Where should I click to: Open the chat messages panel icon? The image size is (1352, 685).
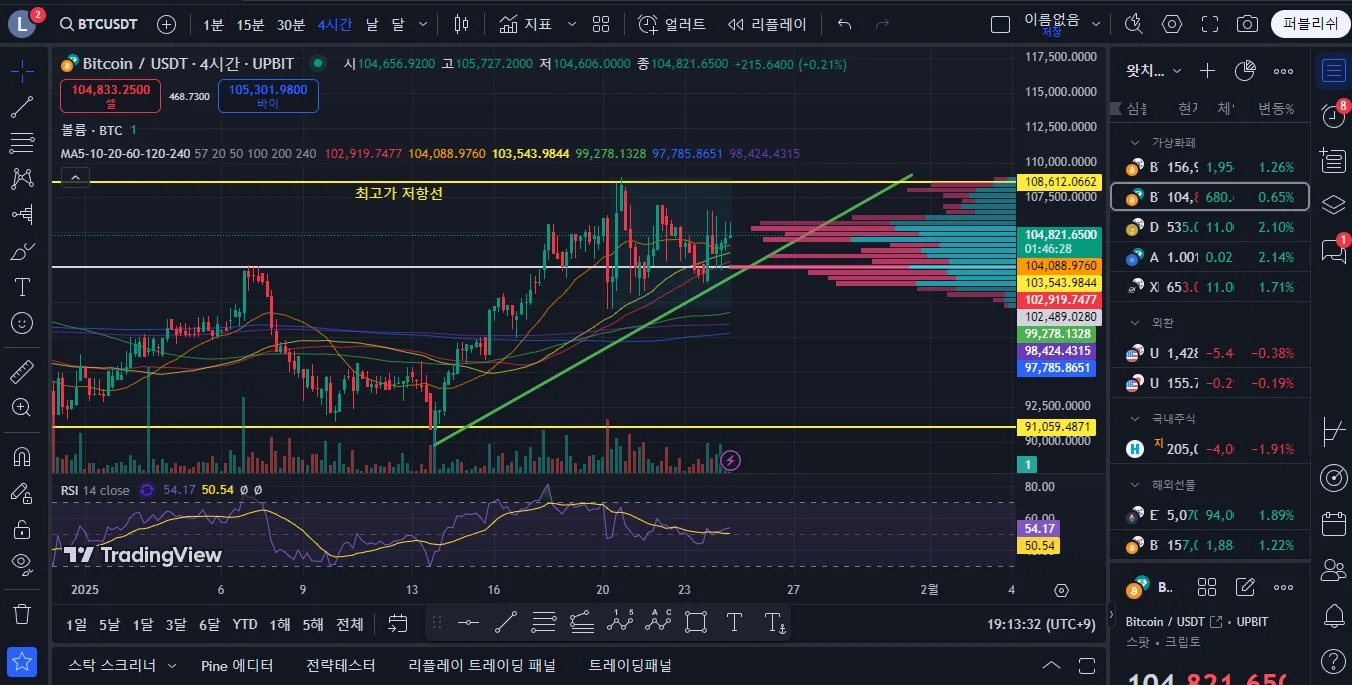pos(1333,250)
